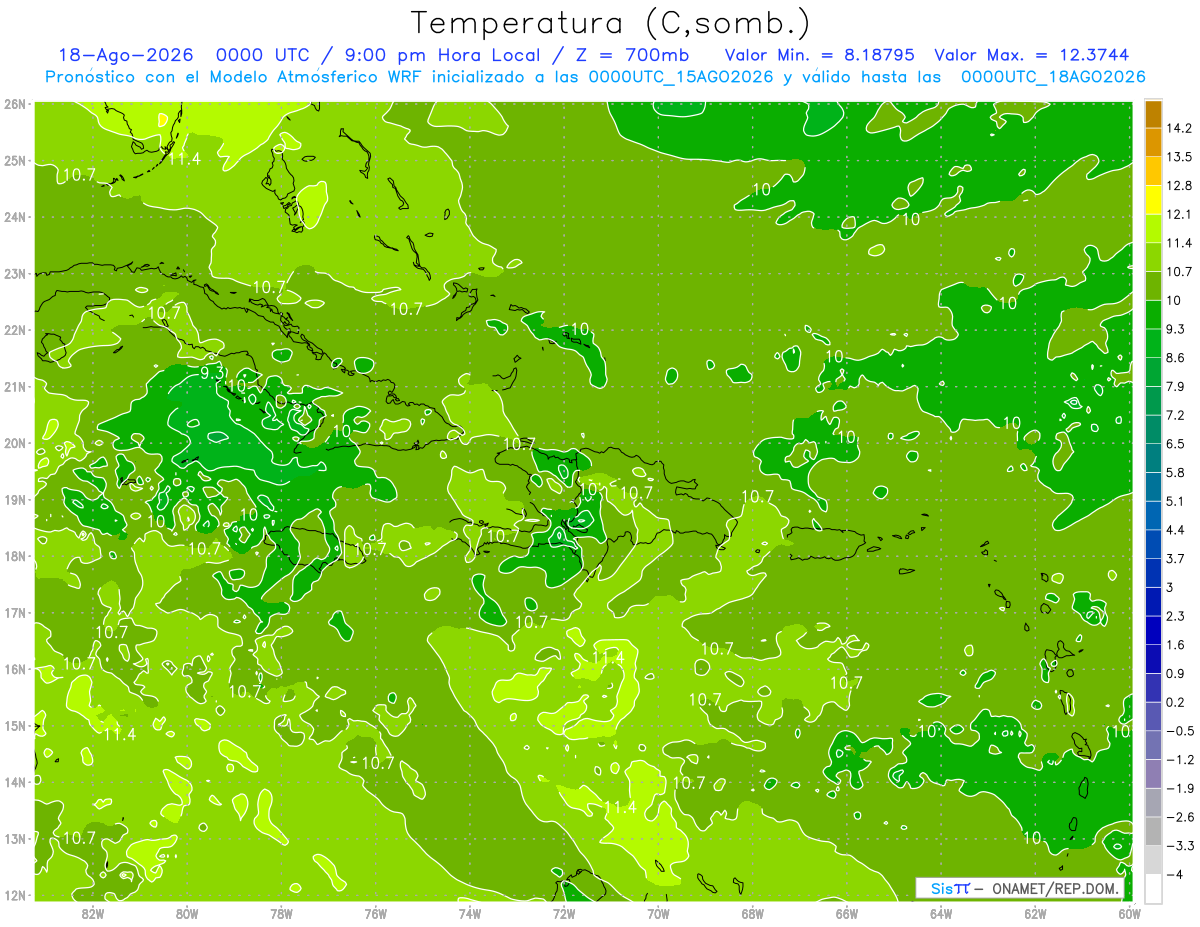Click the 0000UTC_15AGO2026 initialization timestamp
Image resolution: width=1200 pixels, height=927 pixels.
click(680, 77)
